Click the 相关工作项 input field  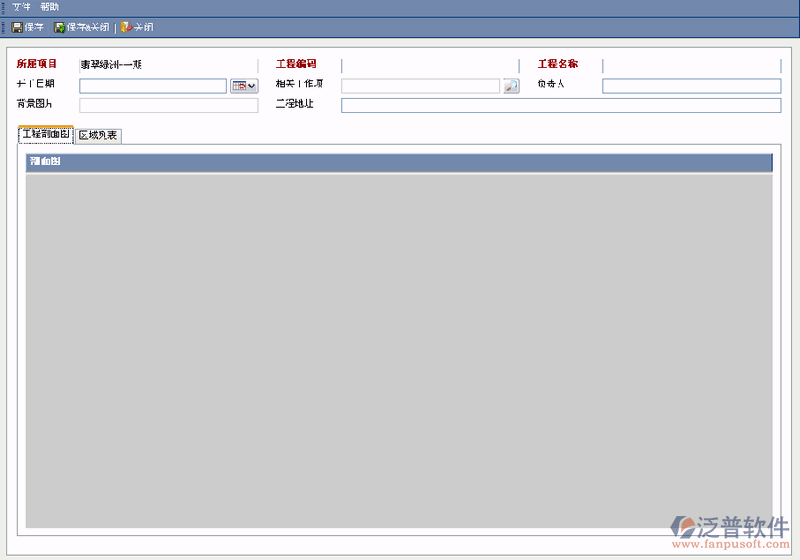(420, 86)
